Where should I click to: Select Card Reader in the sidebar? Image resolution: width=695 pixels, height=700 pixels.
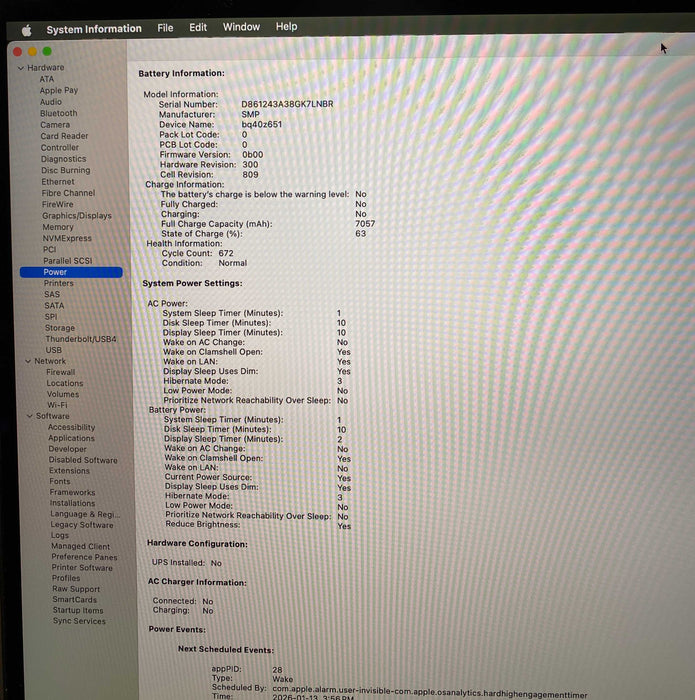point(64,136)
